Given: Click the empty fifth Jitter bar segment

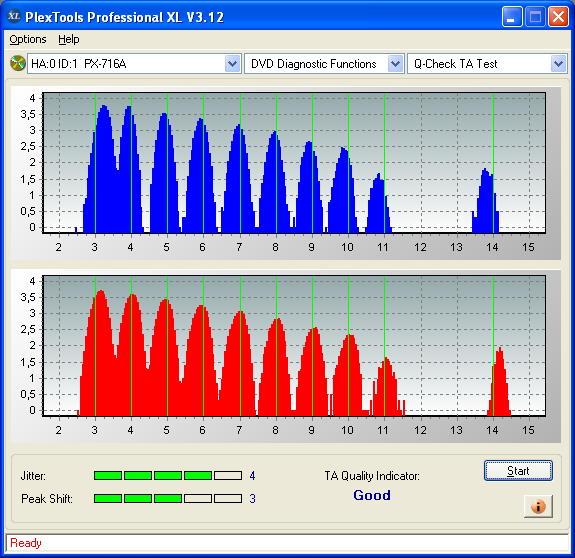Looking at the screenshot, I should [228, 476].
